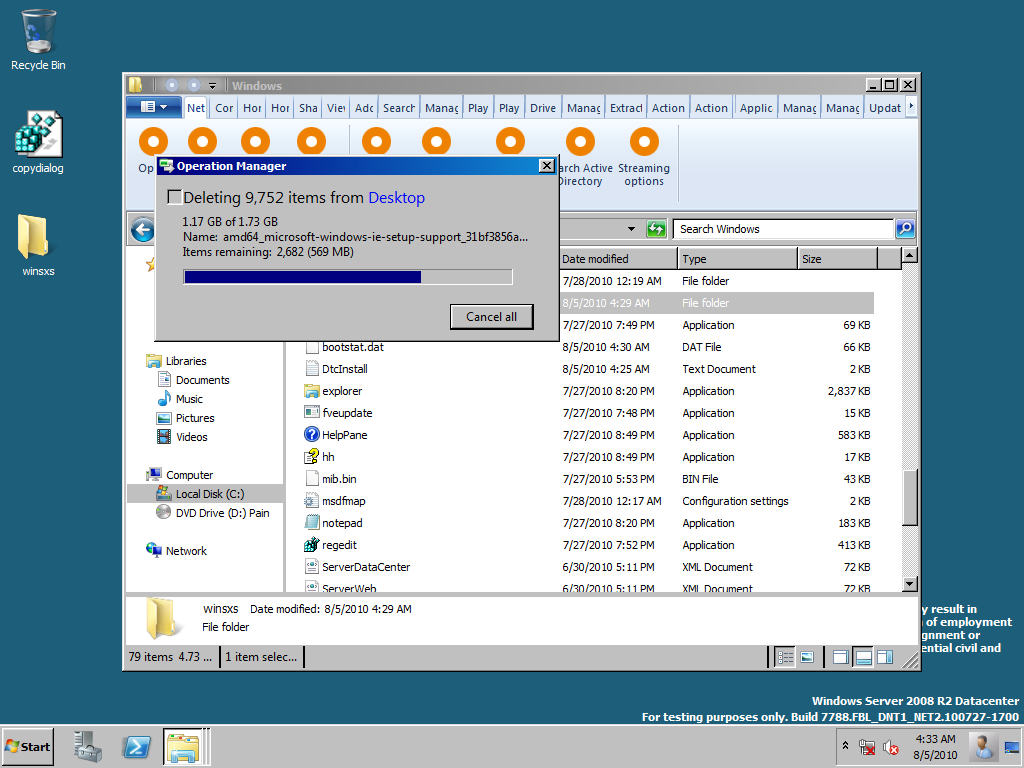Select the Updat ribbon tab
Viewport: 1024px width, 768px height.
pos(884,108)
